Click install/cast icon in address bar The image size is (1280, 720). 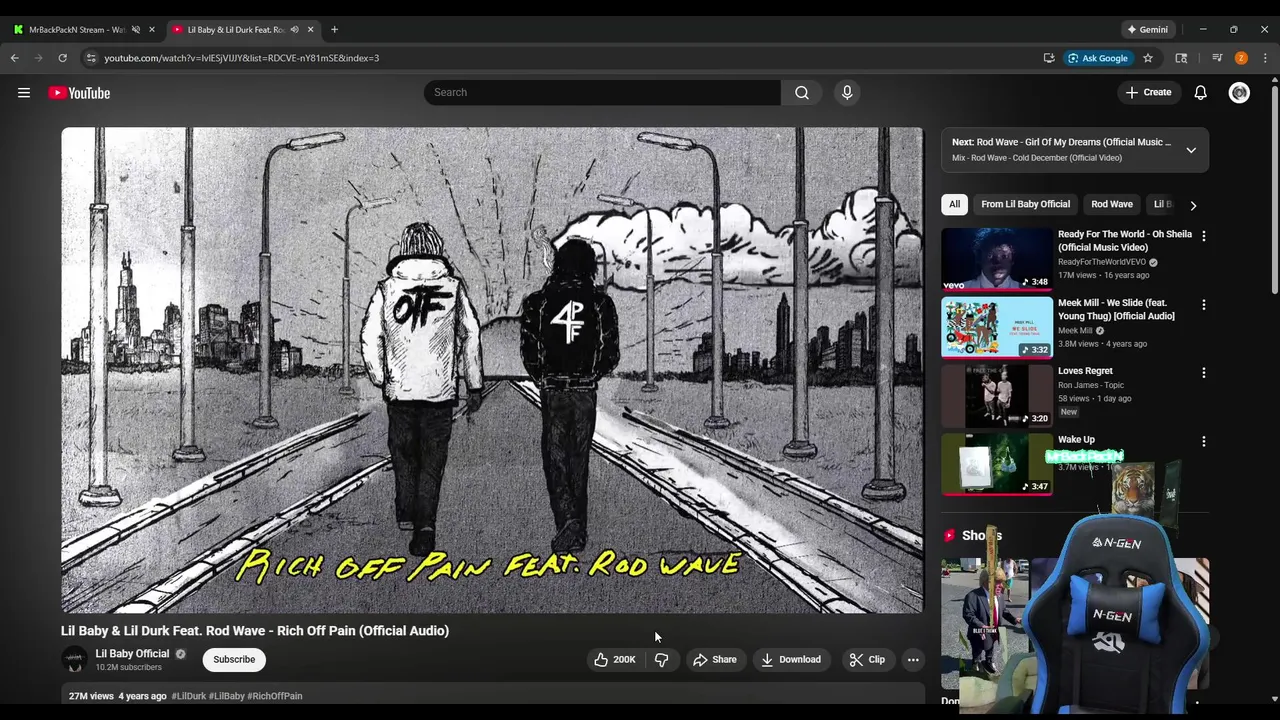(x=1049, y=58)
